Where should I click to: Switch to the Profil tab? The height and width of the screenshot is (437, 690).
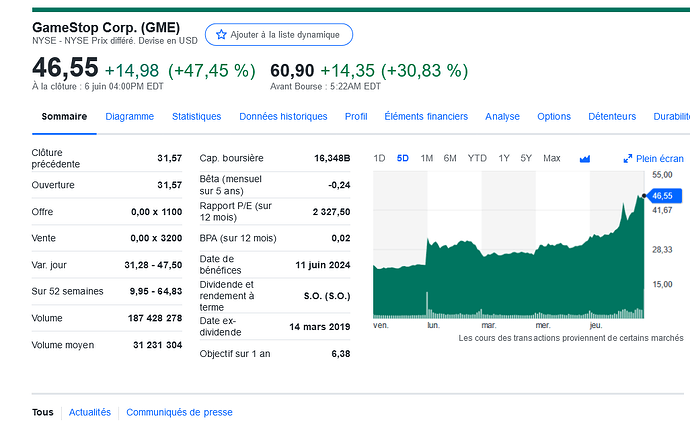[x=356, y=117]
